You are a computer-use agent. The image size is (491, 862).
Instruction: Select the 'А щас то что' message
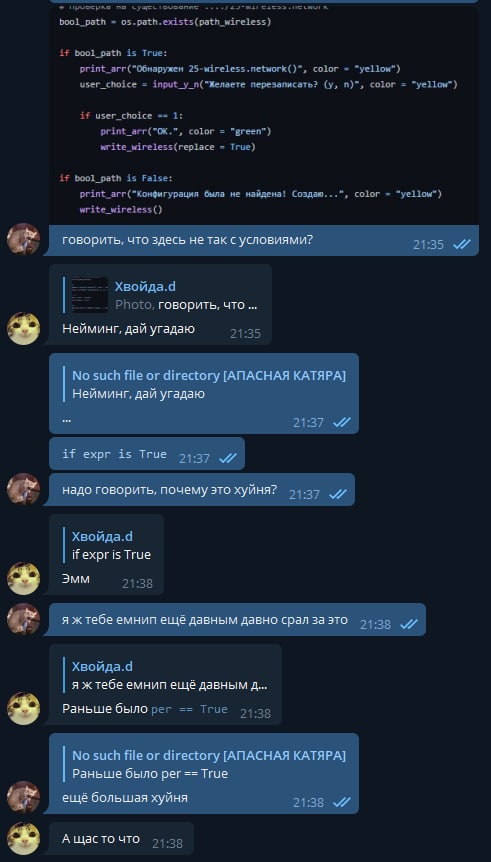point(122,839)
